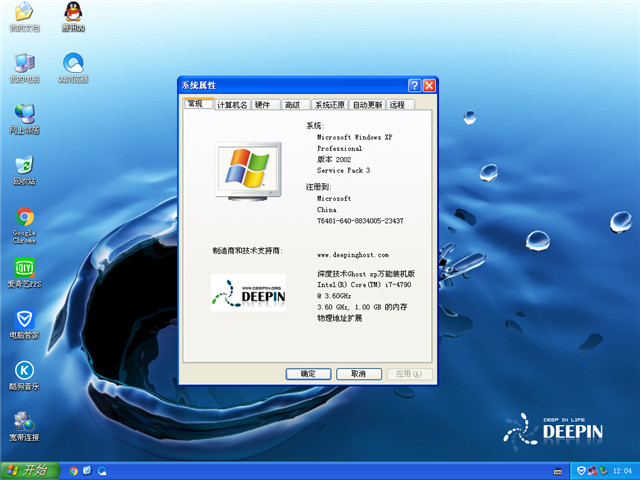The height and width of the screenshot is (480, 640).
Task: Launch Google Chrome from desktop
Action: [24, 220]
